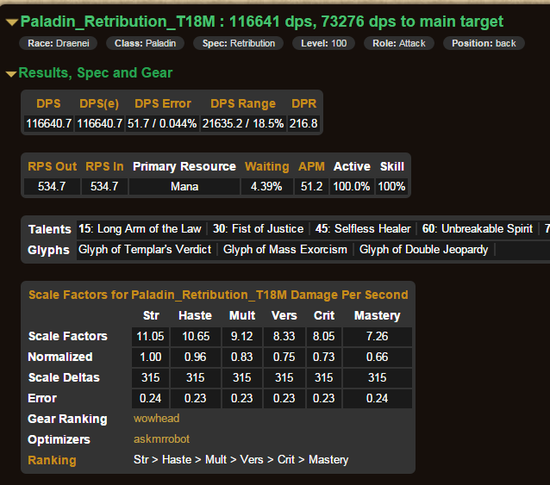This screenshot has height=485, width=550.
Task: Open the askmrrobot optimizers link
Action: tap(161, 439)
